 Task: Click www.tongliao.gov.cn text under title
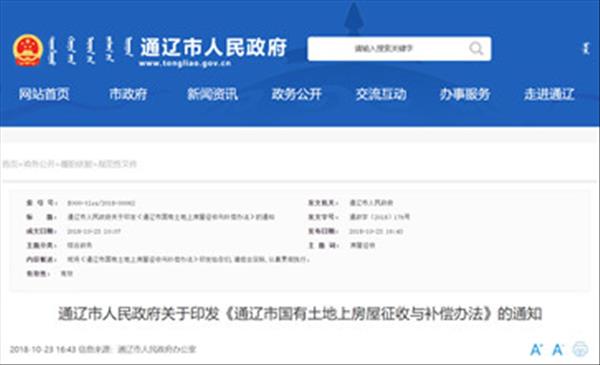click(x=185, y=64)
